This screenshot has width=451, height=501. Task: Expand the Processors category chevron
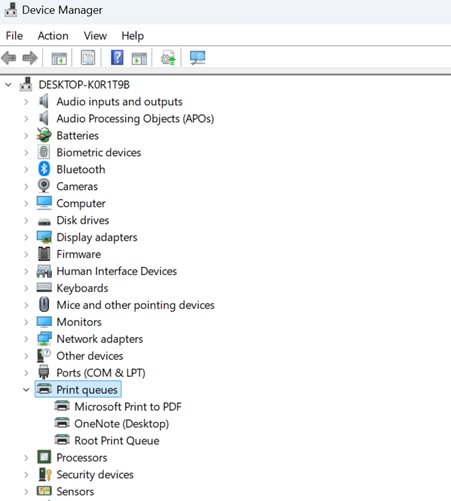tap(26, 458)
